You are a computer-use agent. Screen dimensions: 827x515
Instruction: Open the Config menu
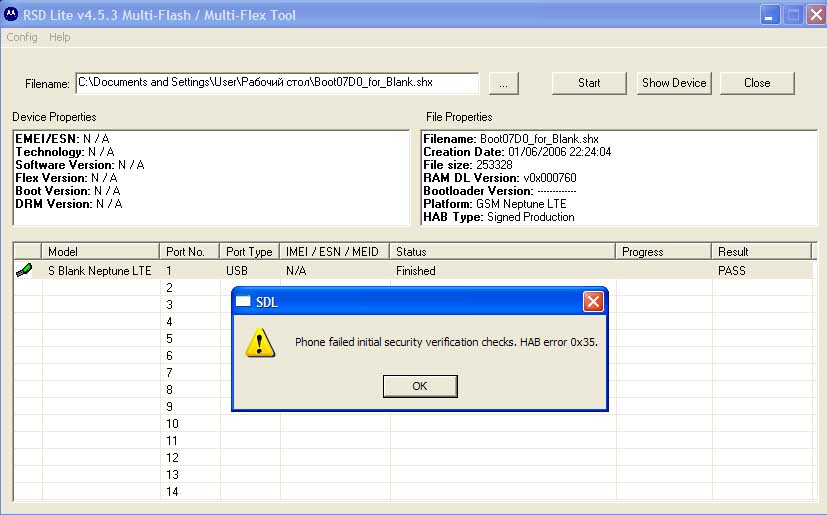pyautogui.click(x=22, y=37)
